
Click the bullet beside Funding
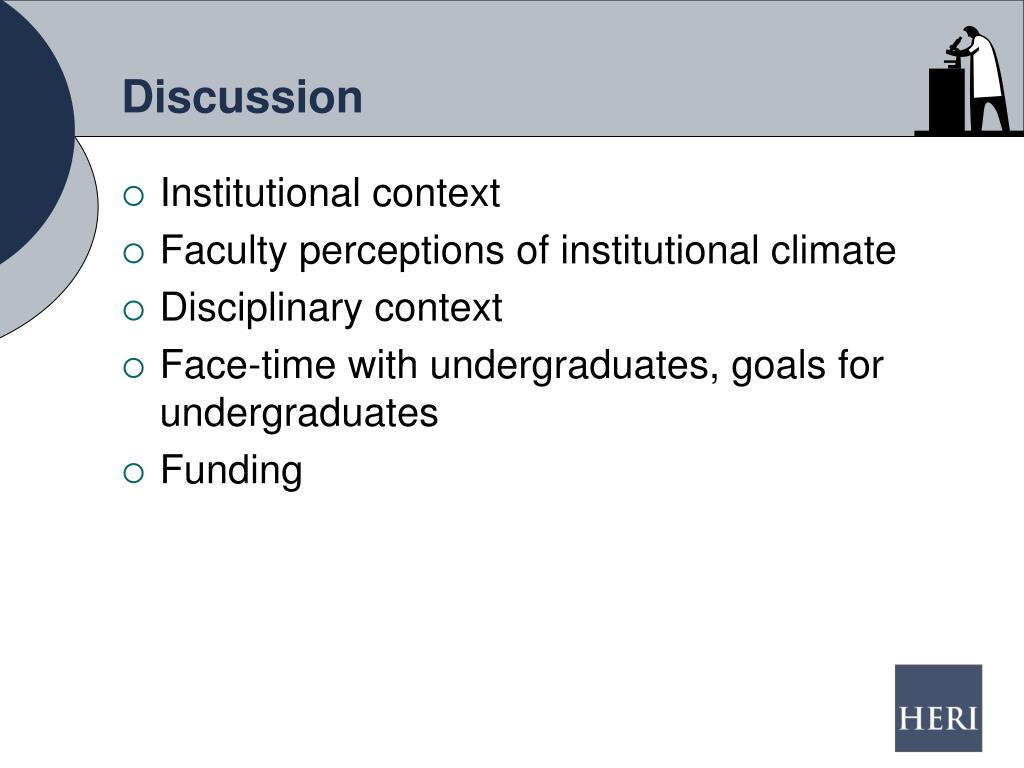tap(133, 473)
